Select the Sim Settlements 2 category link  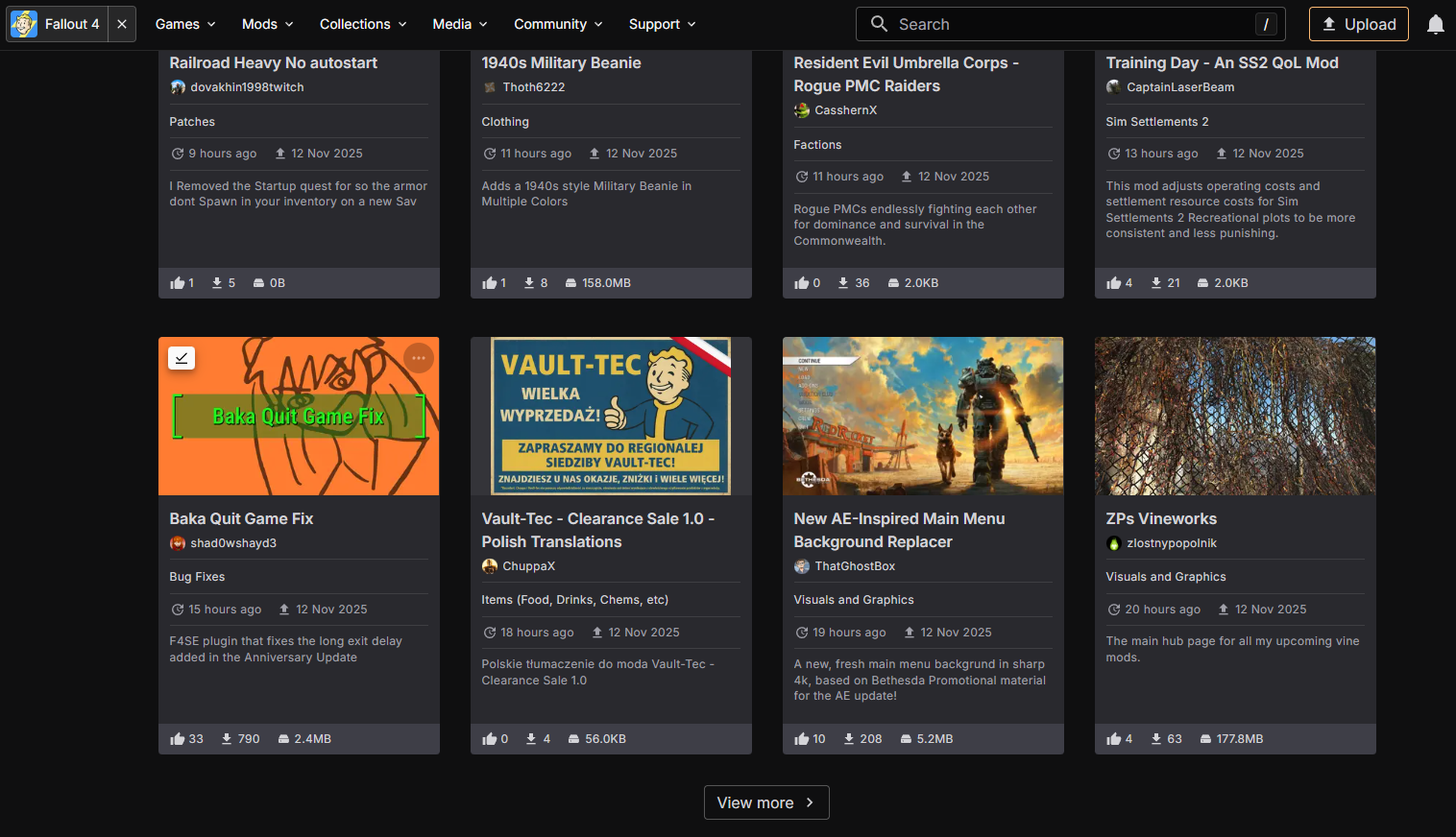click(x=1157, y=122)
